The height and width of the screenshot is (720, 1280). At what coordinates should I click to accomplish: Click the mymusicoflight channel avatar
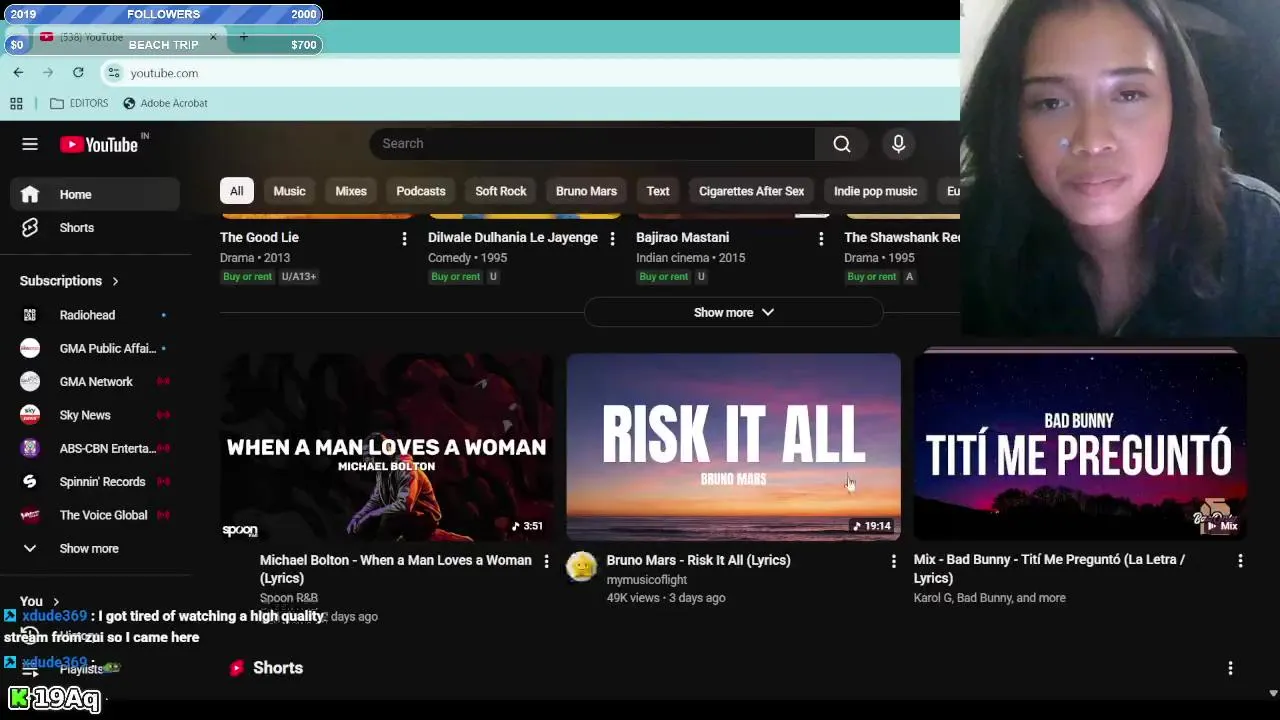tap(581, 567)
